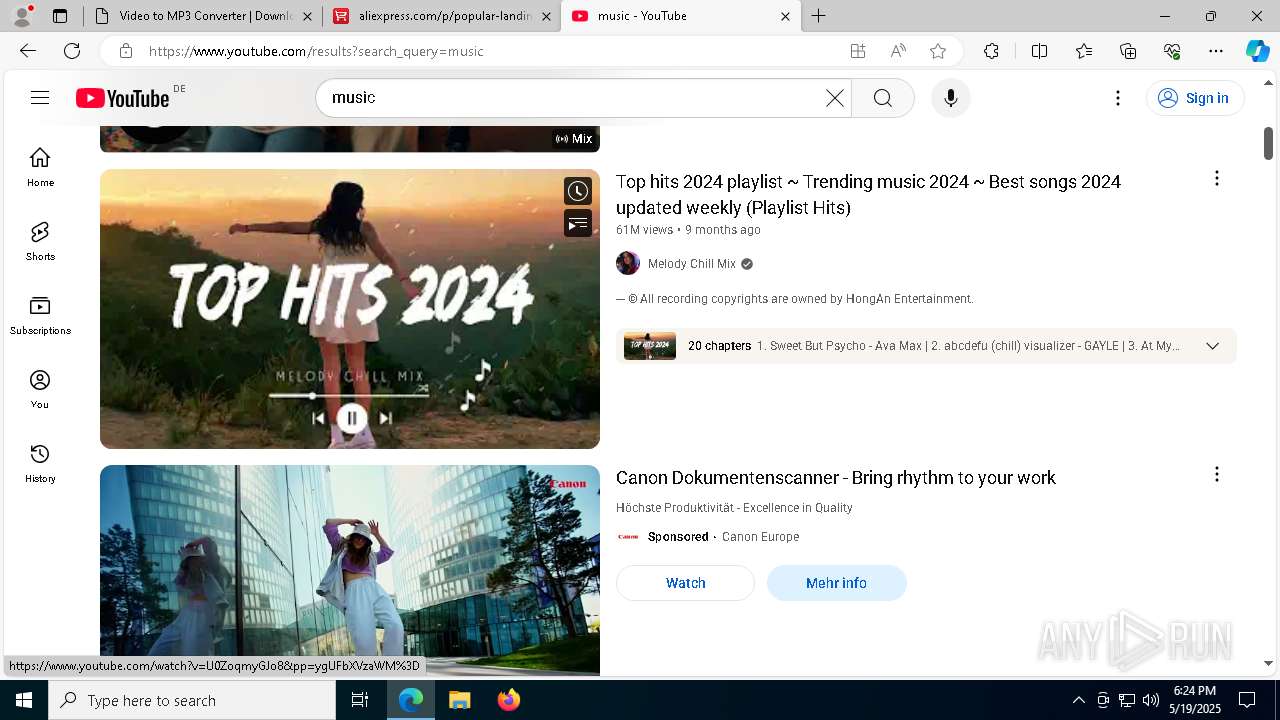Open Canon ad video thumbnail
Viewport: 1280px width, 720px height.
tap(350, 570)
